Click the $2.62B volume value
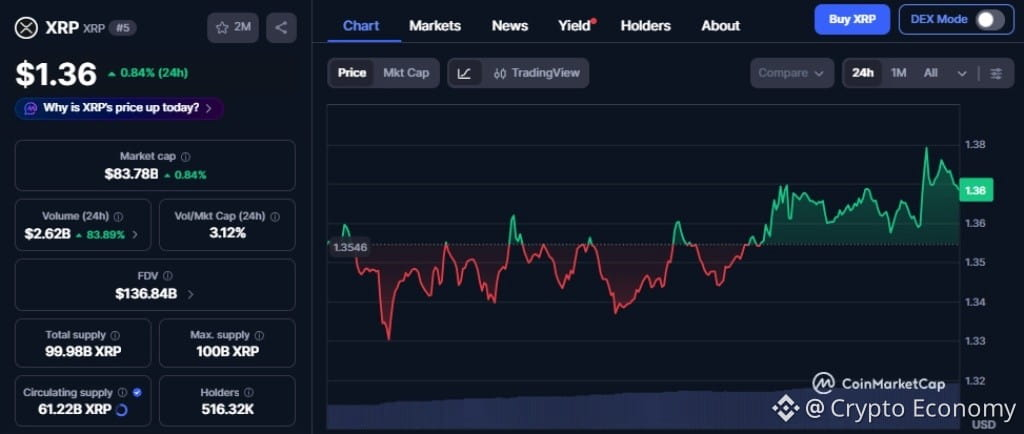Viewport: 1024px width, 434px height. (x=48, y=234)
